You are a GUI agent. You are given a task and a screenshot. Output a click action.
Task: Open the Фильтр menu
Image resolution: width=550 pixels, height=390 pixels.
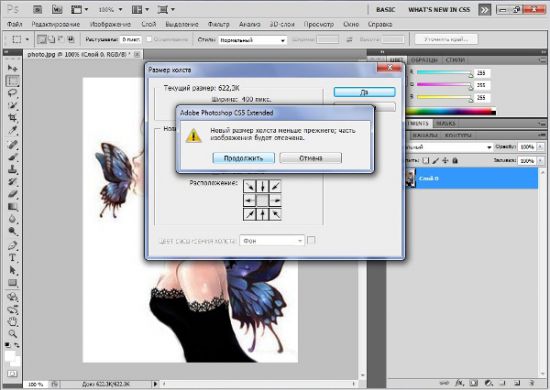(218, 24)
